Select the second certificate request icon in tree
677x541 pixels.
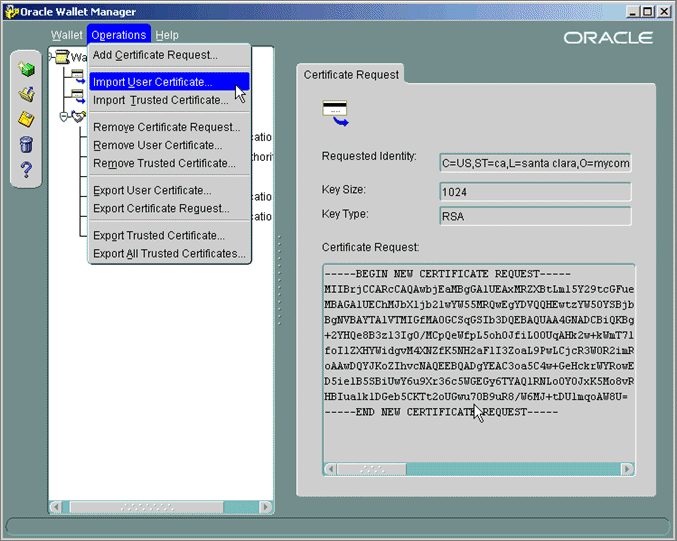pyautogui.click(x=78, y=96)
